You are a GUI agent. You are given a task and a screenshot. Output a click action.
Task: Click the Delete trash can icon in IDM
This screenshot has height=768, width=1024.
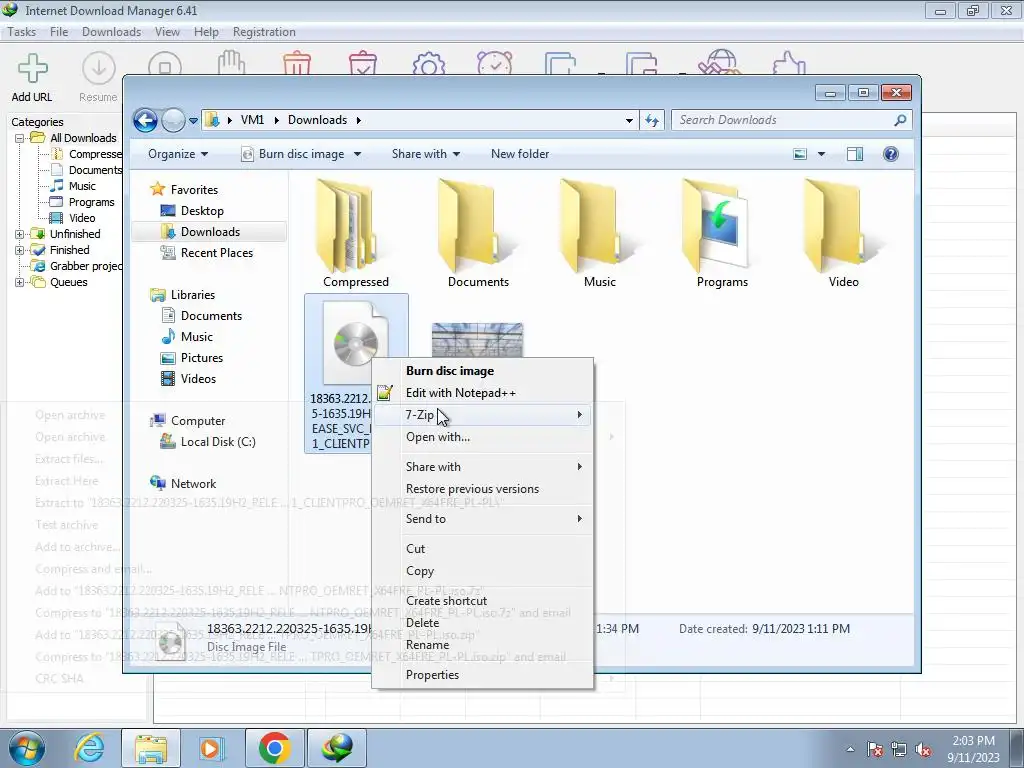[296, 64]
